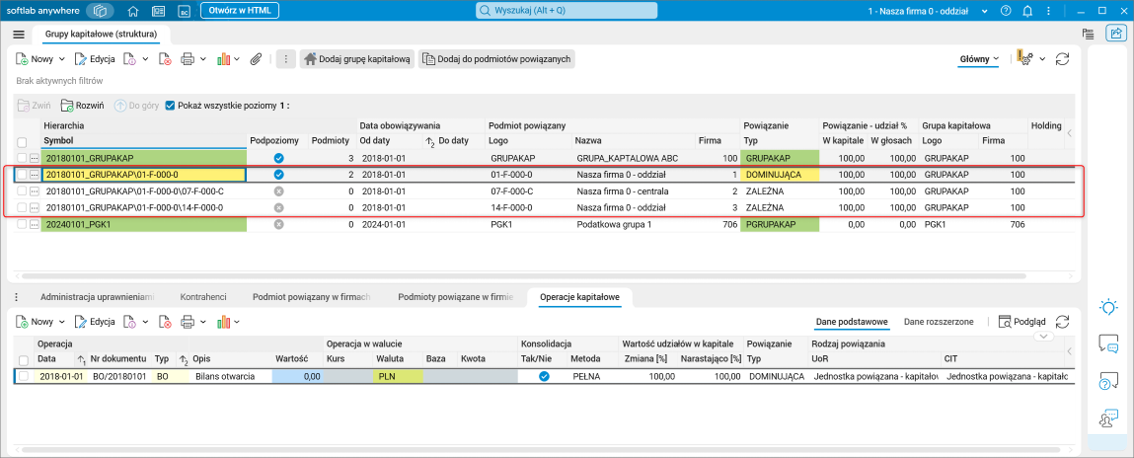The height and width of the screenshot is (458, 1134).
Task: Click the share/export icon at top right
Action: pos(1114,33)
